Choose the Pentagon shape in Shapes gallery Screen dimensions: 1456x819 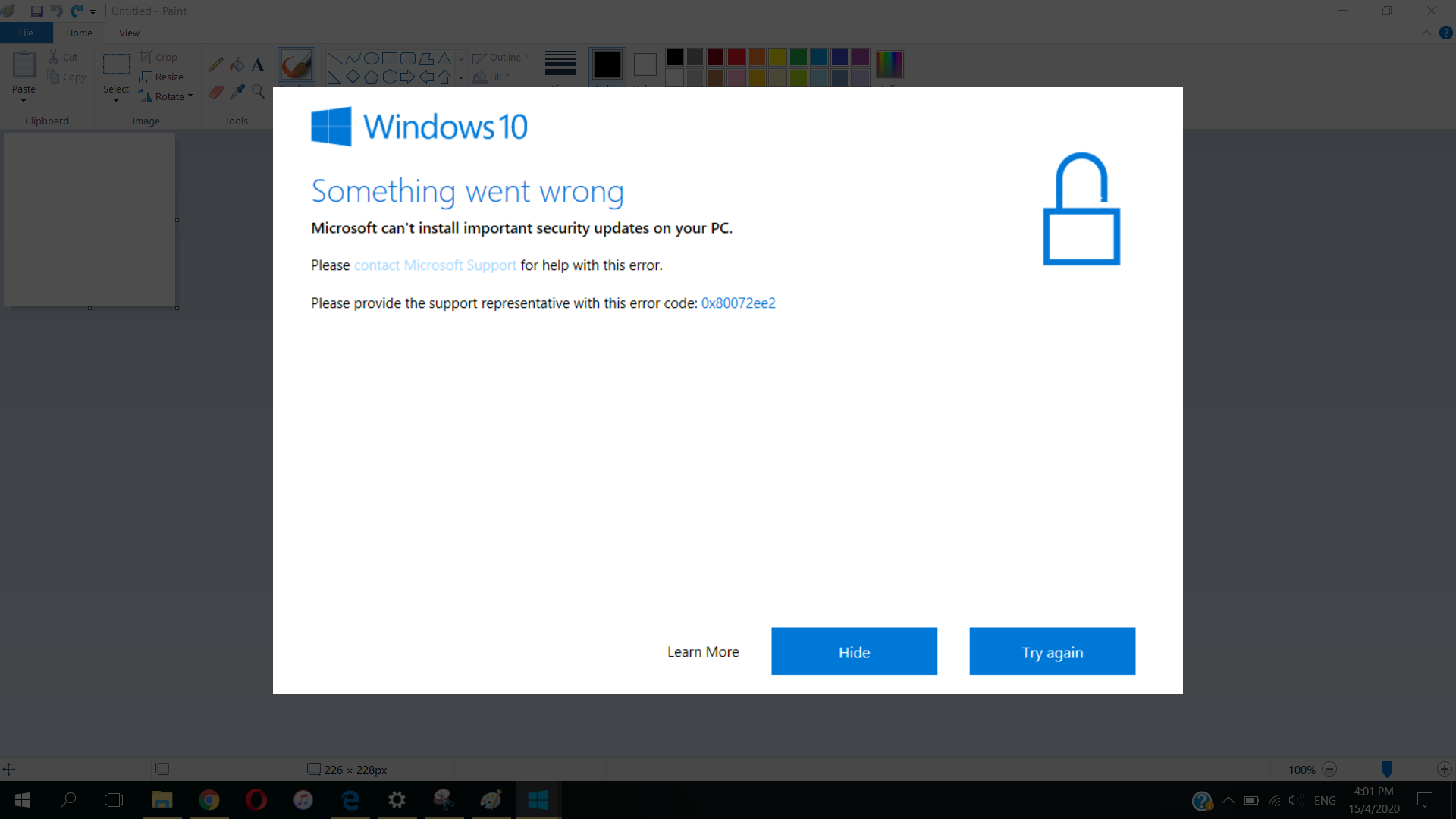(371, 77)
